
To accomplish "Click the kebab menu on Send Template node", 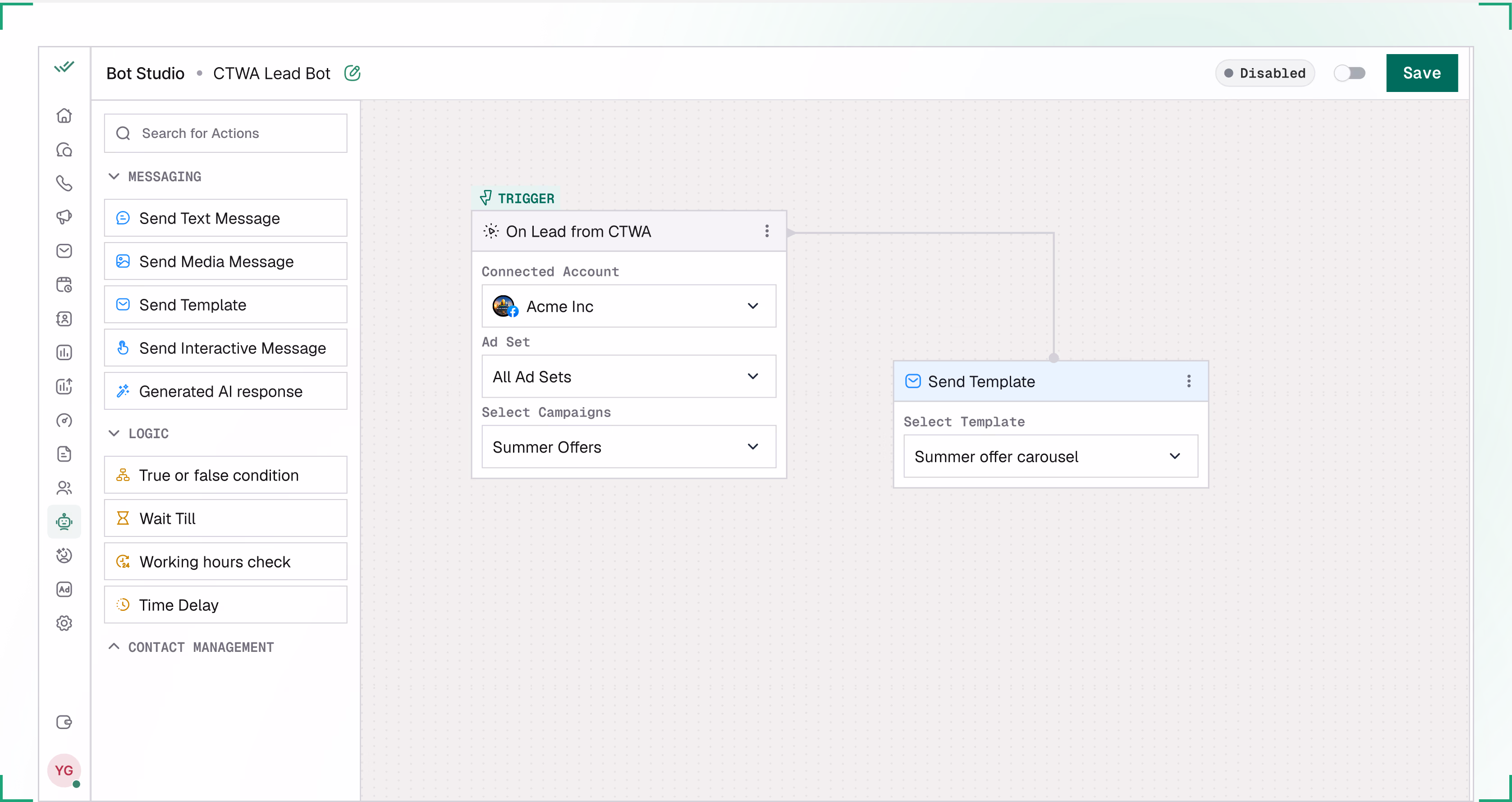I will 1189,381.
